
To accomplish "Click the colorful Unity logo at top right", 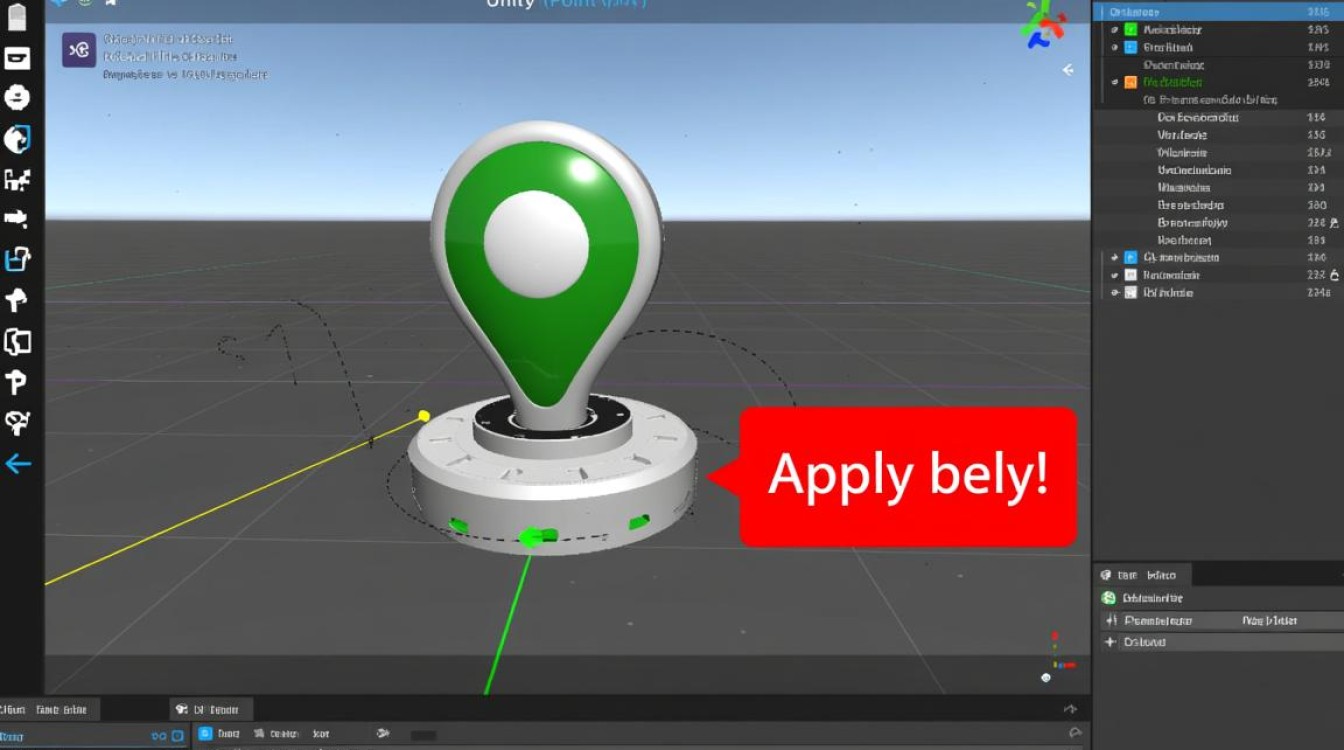I will [x=1042, y=23].
